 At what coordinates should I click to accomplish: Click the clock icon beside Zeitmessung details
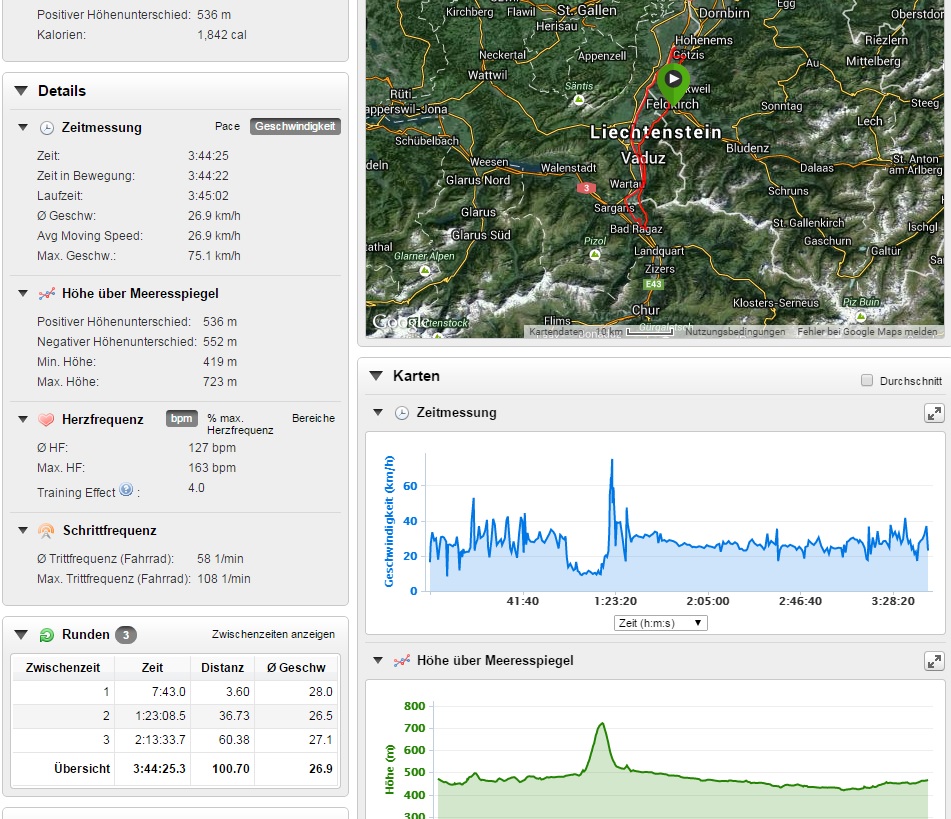(x=46, y=128)
